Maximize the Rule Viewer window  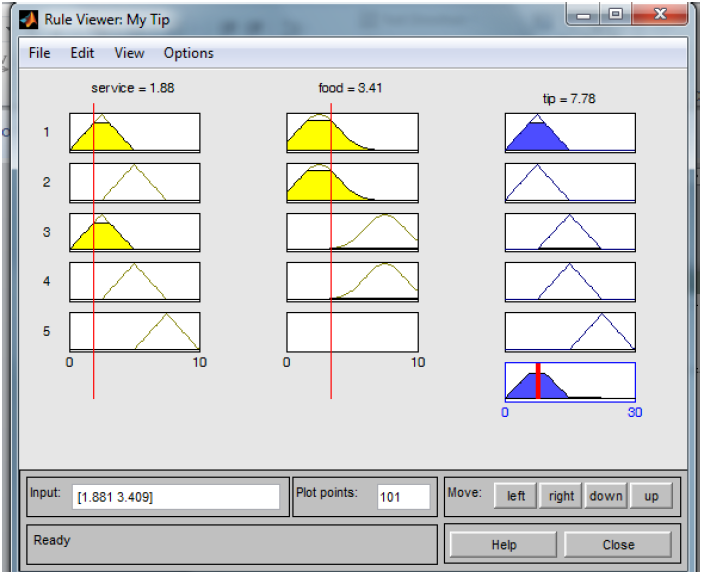tap(616, 14)
